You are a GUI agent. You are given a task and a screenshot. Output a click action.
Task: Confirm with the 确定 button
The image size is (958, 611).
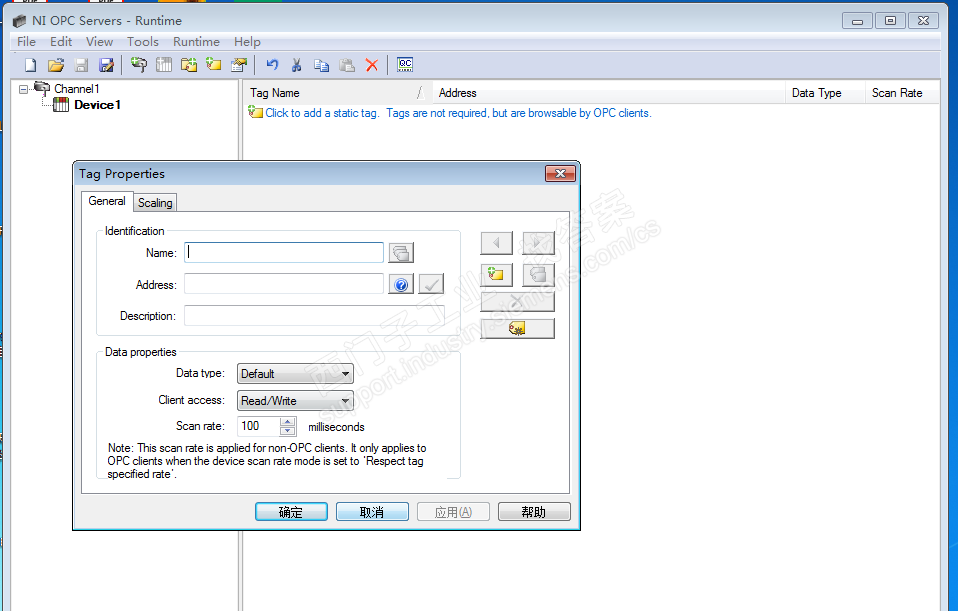tap(291, 512)
